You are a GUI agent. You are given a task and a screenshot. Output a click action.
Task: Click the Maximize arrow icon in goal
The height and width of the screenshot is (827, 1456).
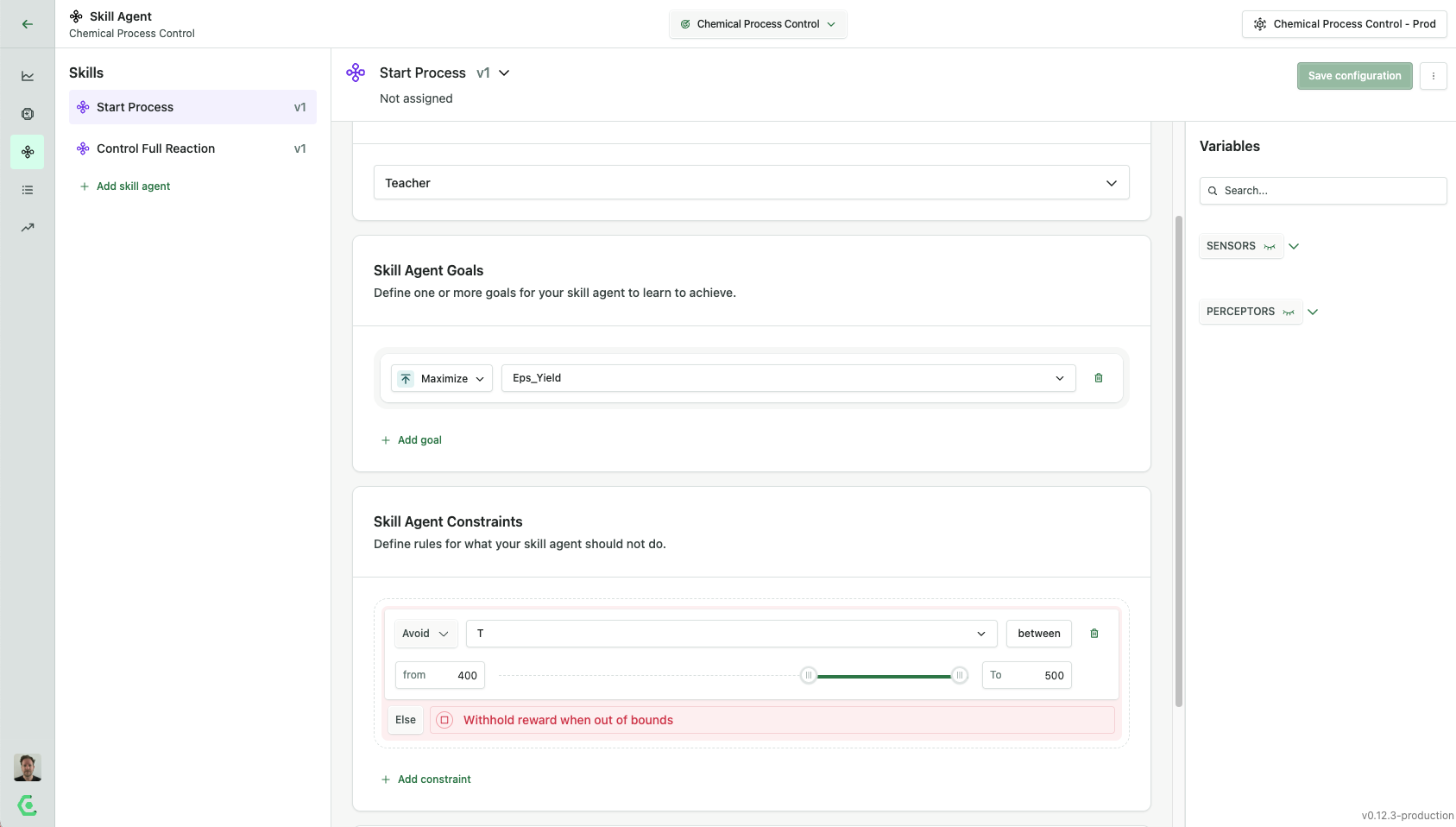[x=406, y=378]
